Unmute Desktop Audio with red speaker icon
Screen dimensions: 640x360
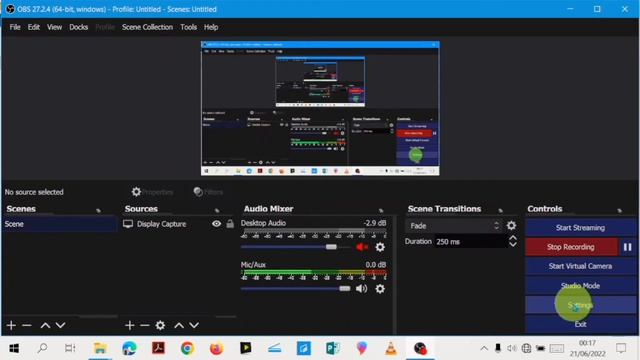click(x=362, y=247)
